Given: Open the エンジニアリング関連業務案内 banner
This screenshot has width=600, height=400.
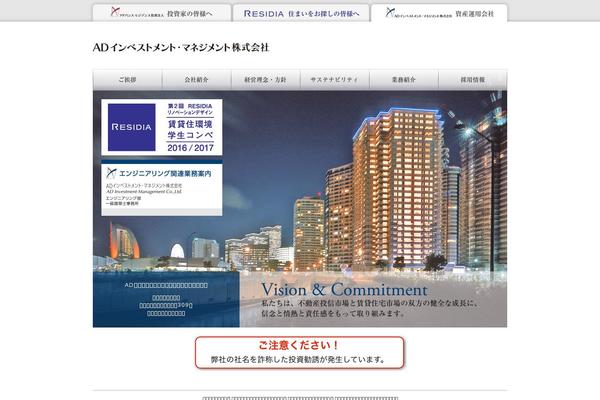Looking at the screenshot, I should [x=161, y=188].
